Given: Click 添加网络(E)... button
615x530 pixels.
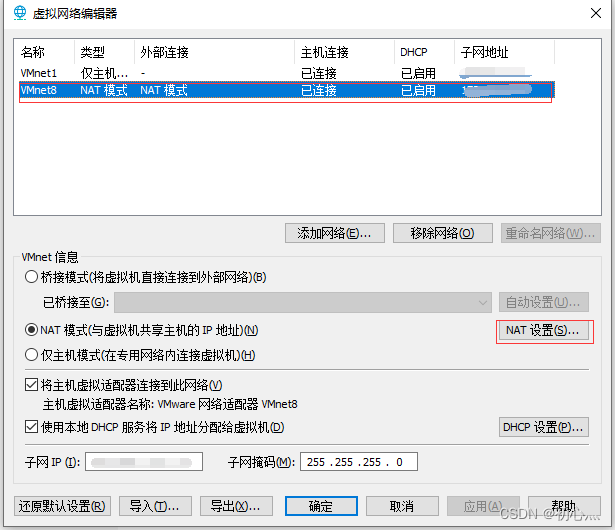Looking at the screenshot, I should pyautogui.click(x=335, y=233).
